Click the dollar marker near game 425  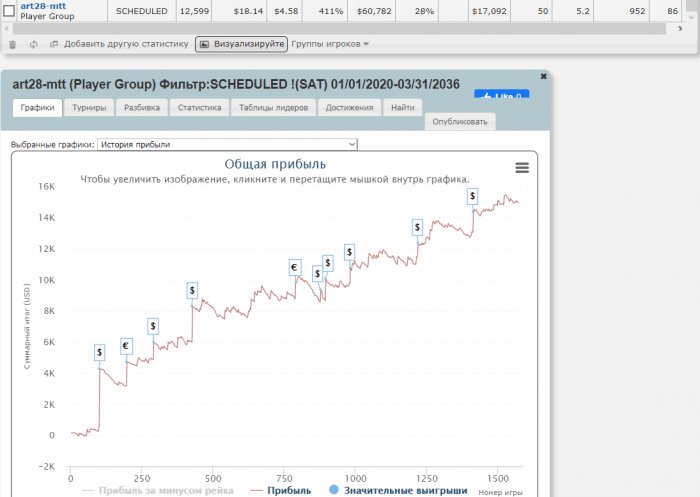click(x=192, y=291)
